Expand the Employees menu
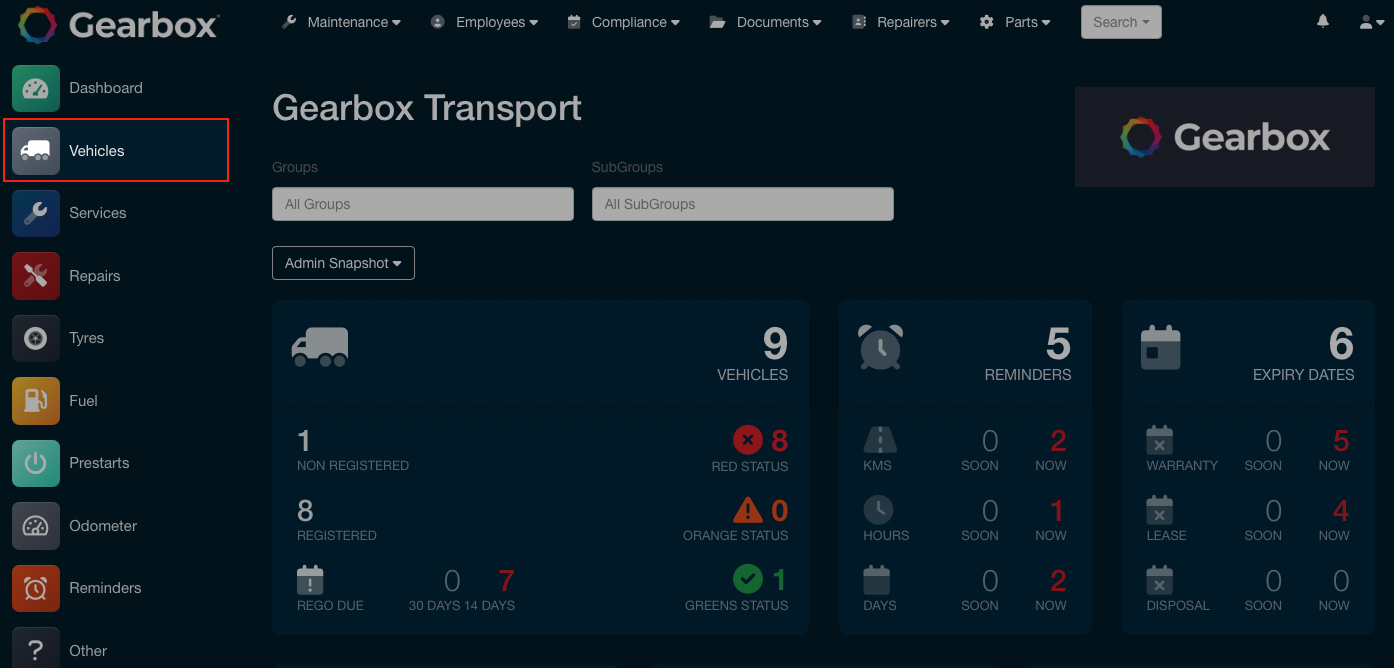 pos(484,22)
